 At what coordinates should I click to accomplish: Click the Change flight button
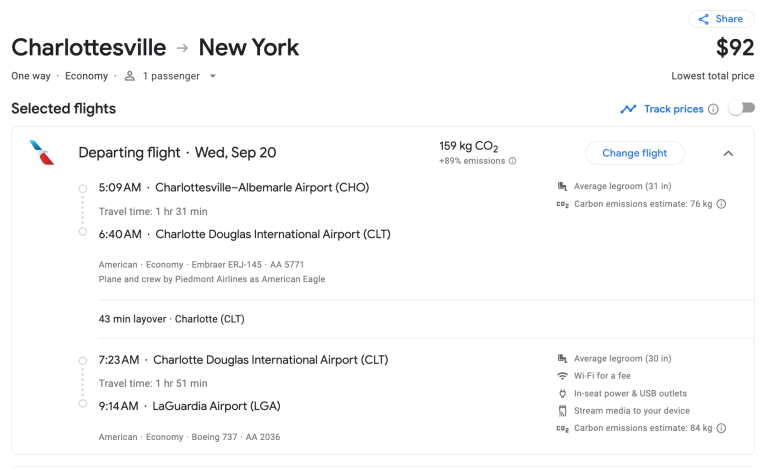click(x=634, y=153)
